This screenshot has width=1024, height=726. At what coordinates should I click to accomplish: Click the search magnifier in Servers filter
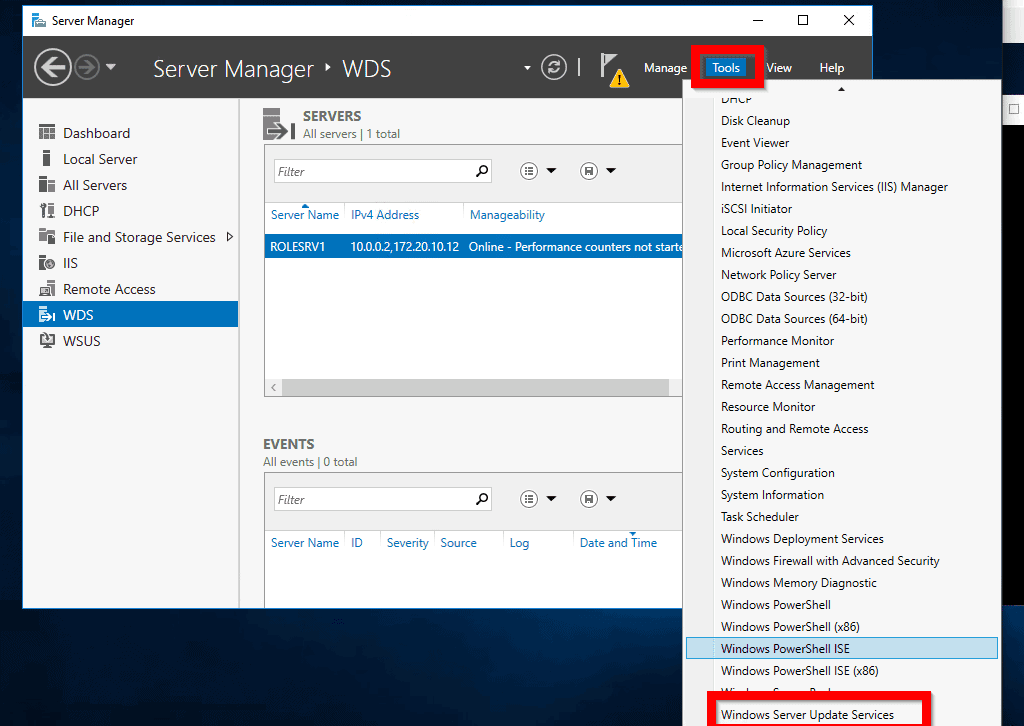tap(482, 171)
